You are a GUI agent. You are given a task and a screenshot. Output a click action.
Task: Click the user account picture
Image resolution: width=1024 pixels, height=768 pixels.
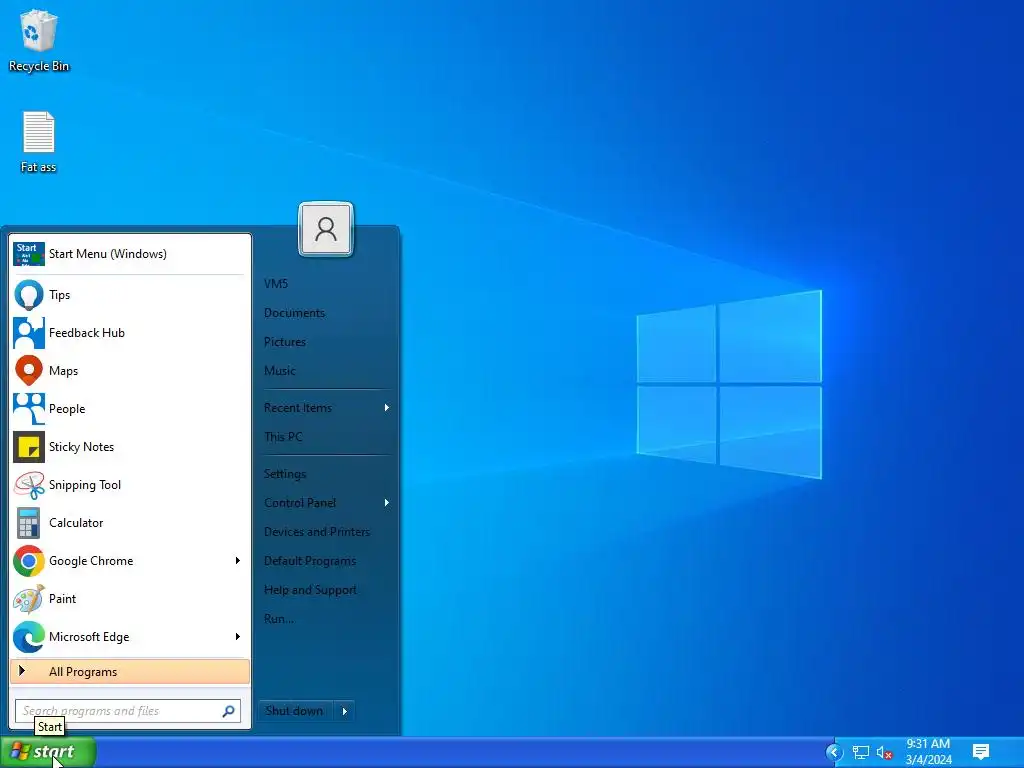326,229
